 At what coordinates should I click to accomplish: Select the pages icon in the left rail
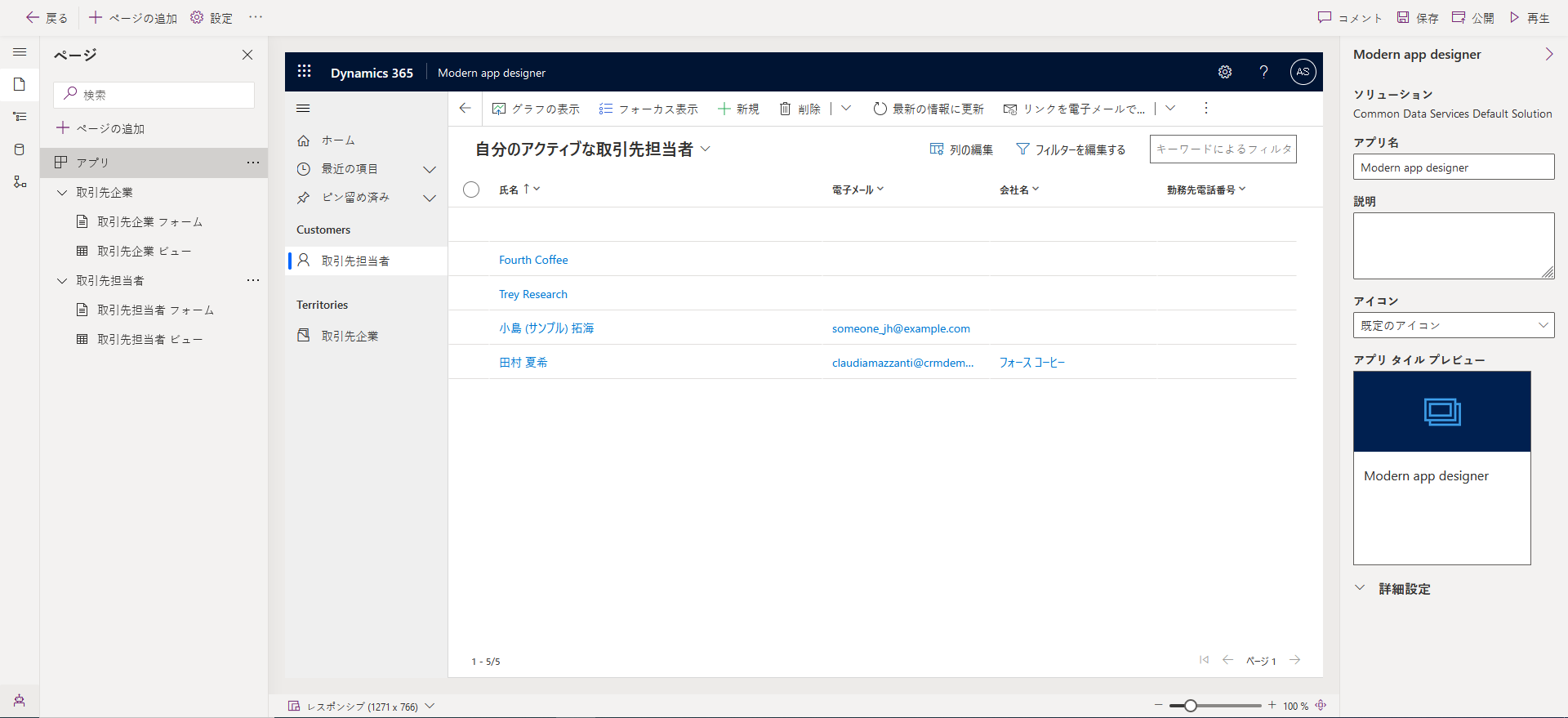(20, 84)
